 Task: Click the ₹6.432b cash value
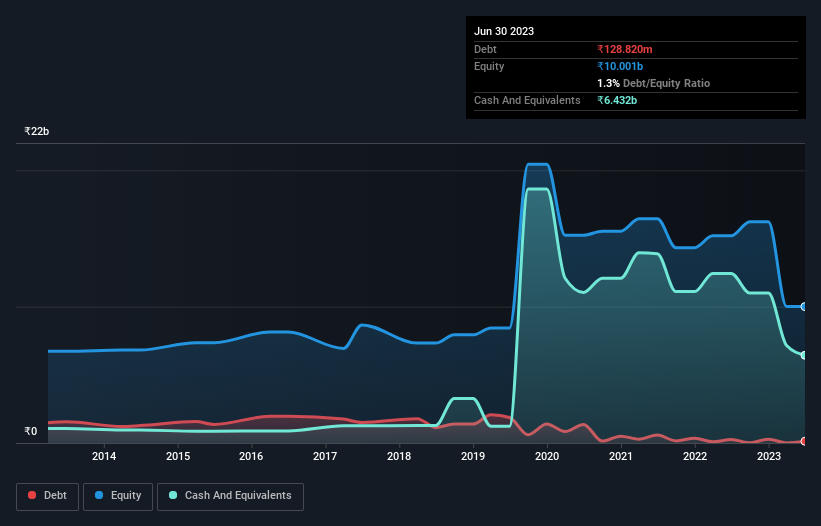click(x=617, y=100)
